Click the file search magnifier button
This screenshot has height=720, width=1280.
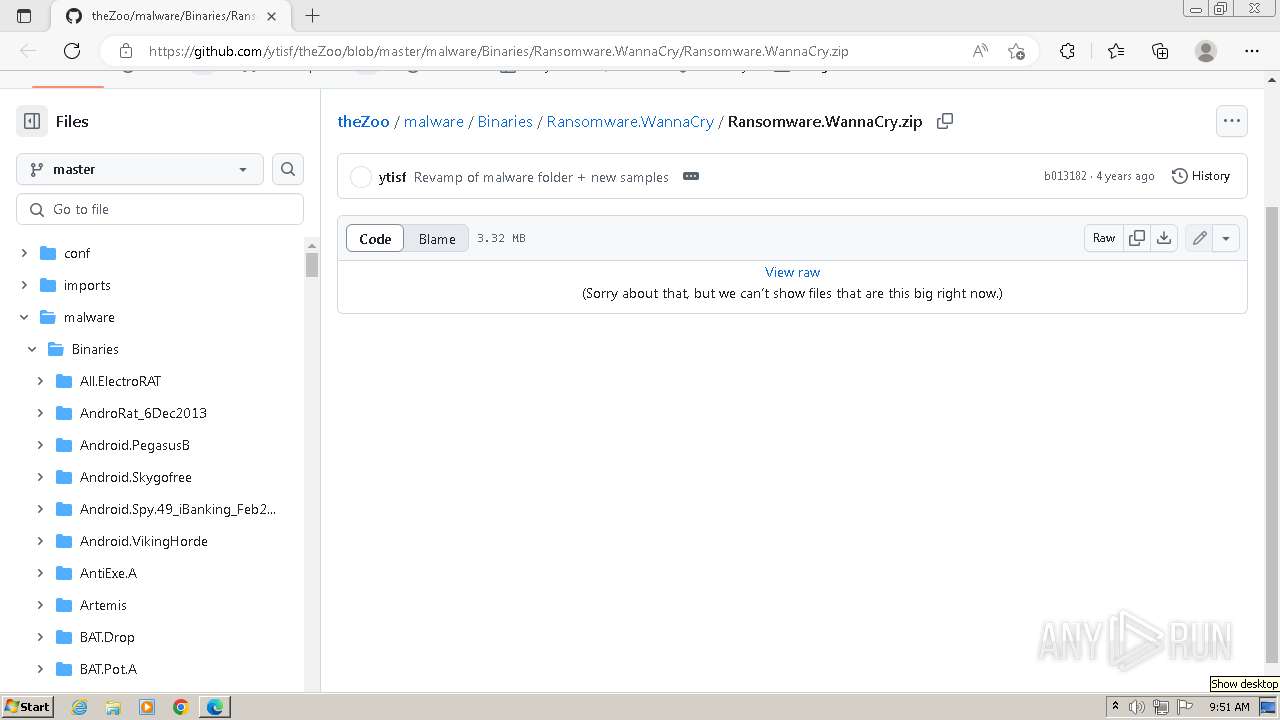point(288,169)
